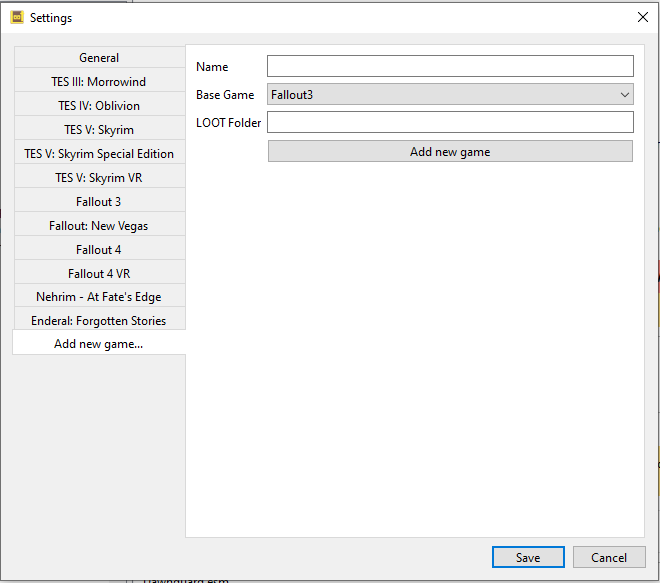Click the Name text field
Image resolution: width=660 pixels, height=583 pixels.
(x=450, y=67)
